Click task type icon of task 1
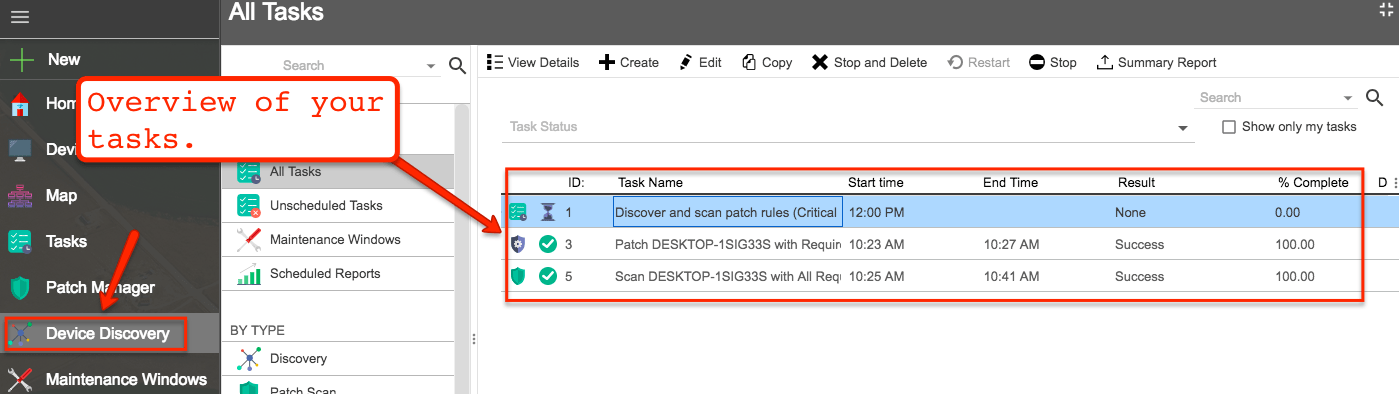 coord(518,212)
